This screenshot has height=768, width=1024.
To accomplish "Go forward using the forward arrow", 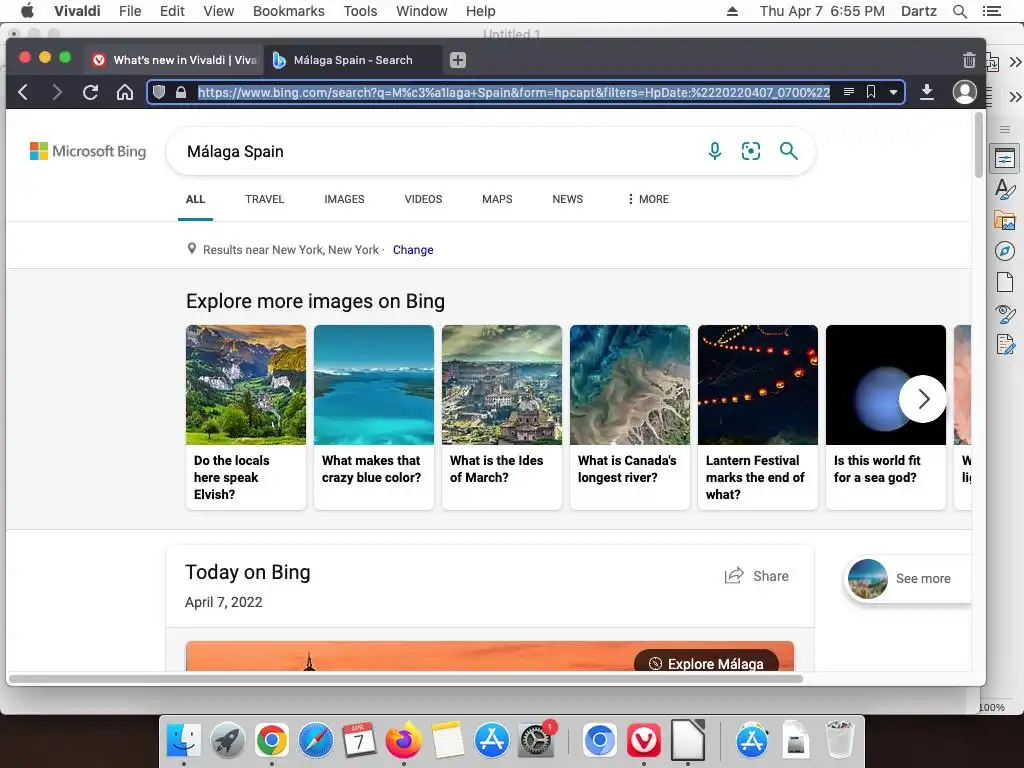I will pyautogui.click(x=57, y=92).
